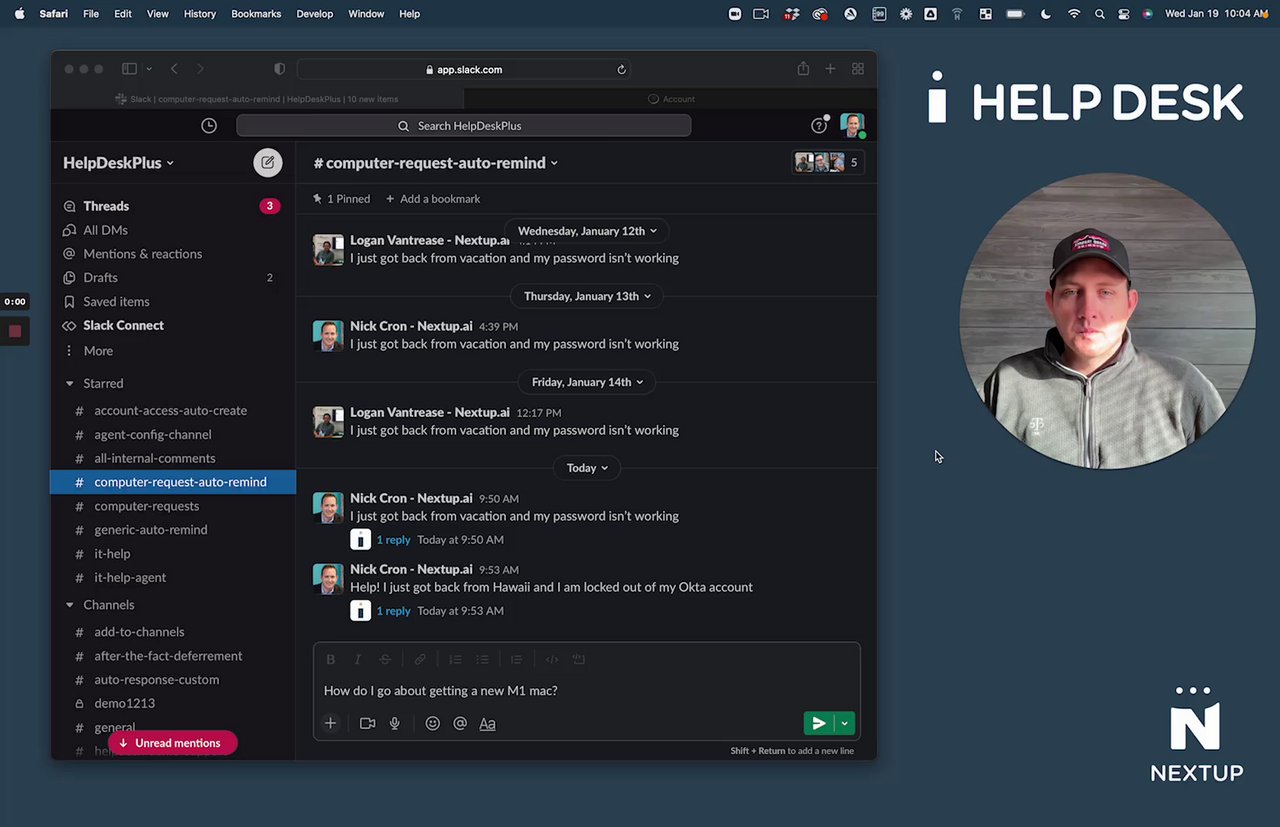Open Safari's History menu
Image resolution: width=1280 pixels, height=827 pixels.
pos(200,14)
